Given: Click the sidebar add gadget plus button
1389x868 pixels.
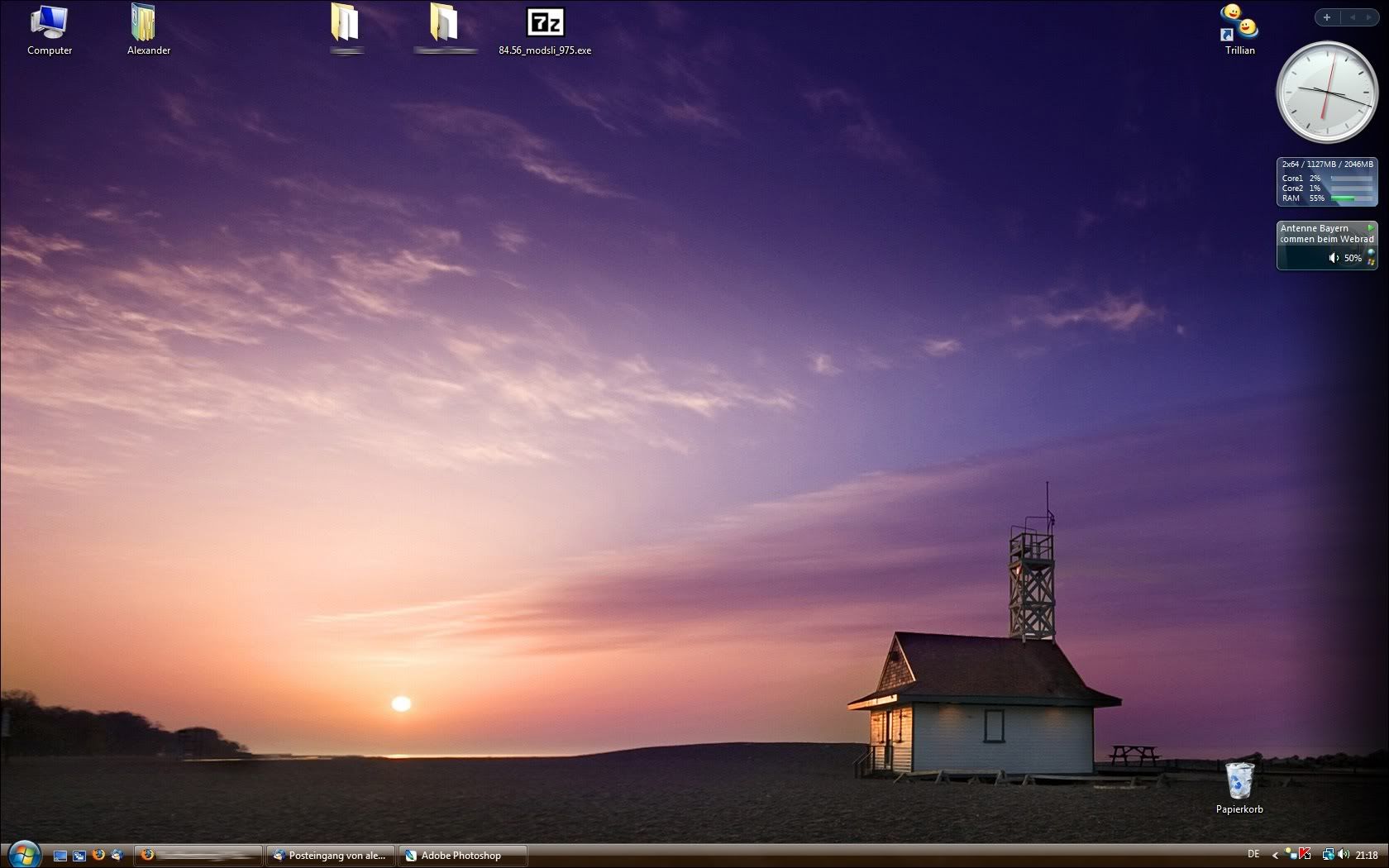Looking at the screenshot, I should click(1327, 17).
